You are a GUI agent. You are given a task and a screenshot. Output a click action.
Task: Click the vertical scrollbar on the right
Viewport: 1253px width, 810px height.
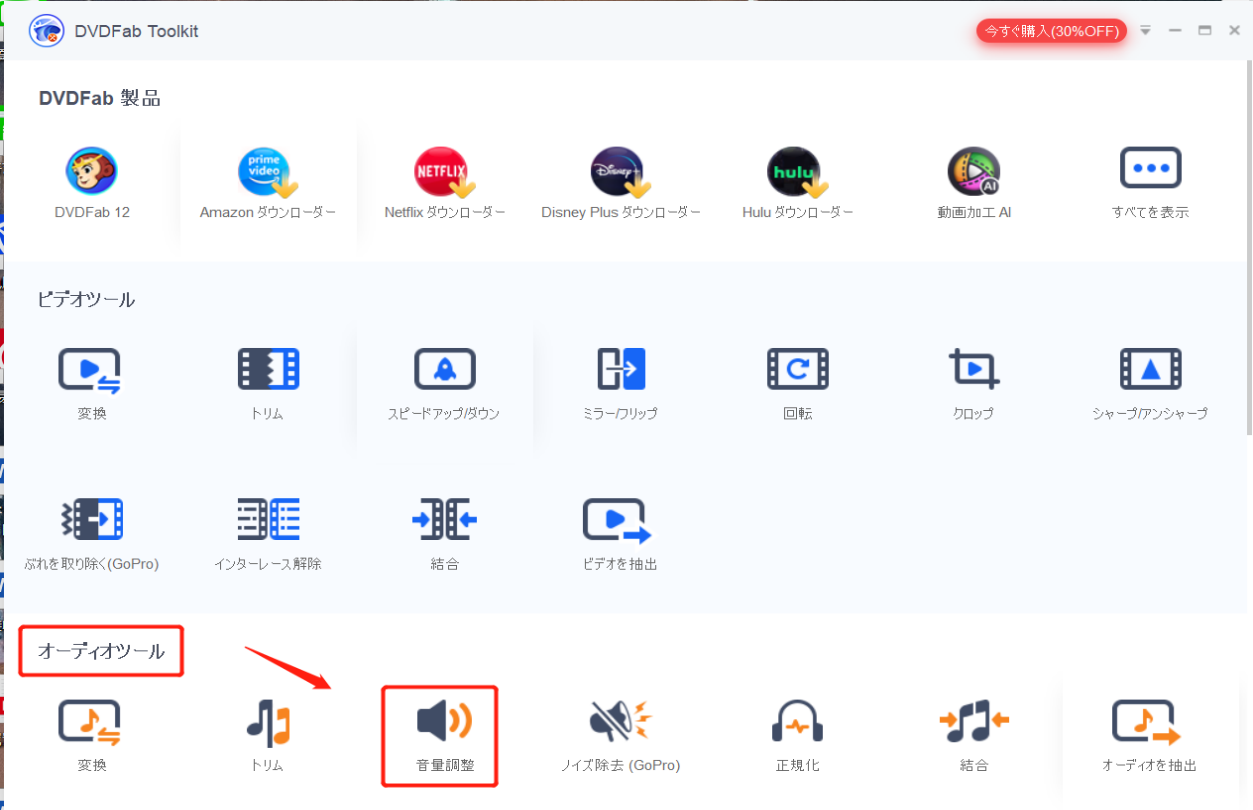coord(1247,250)
